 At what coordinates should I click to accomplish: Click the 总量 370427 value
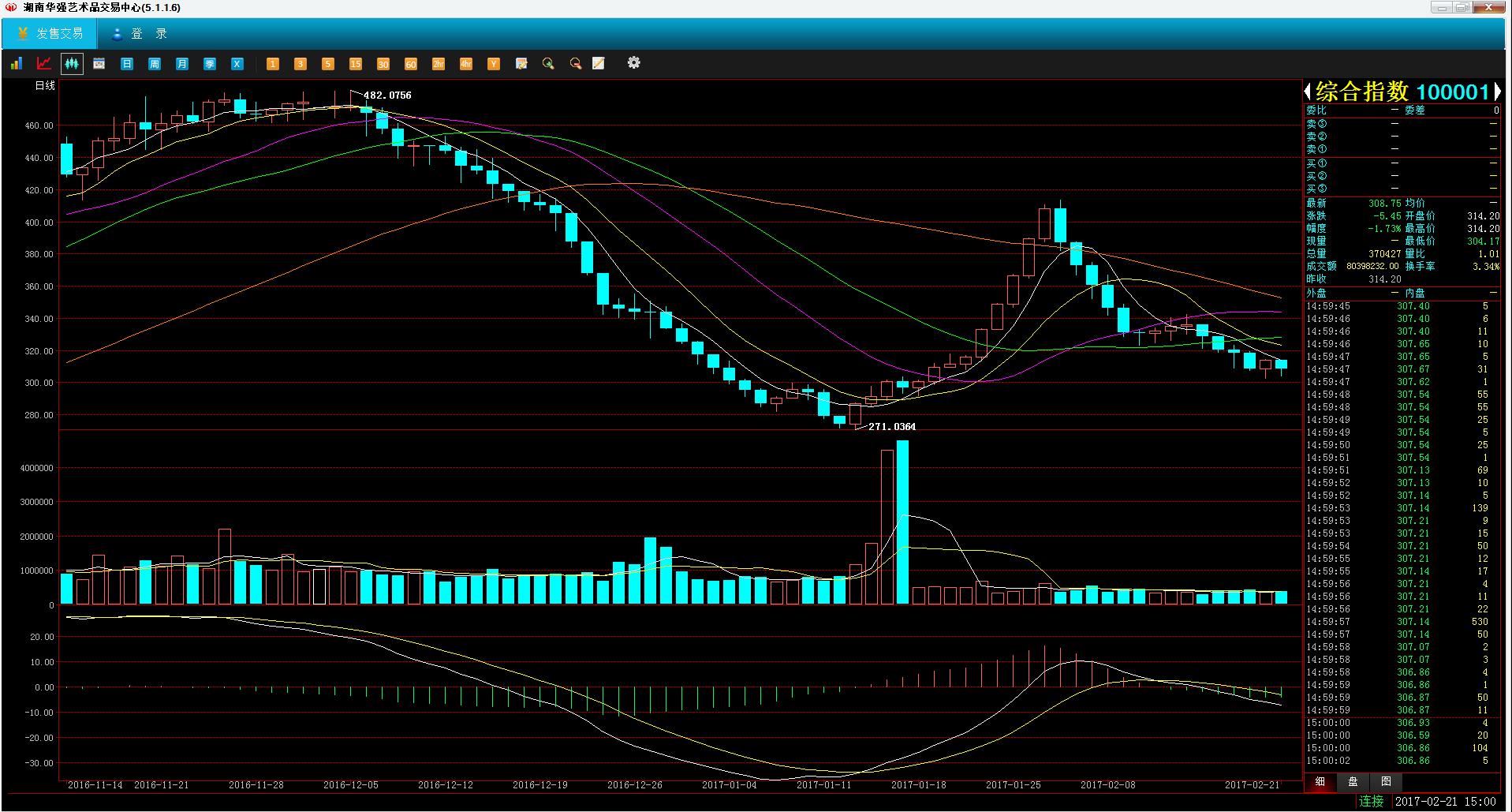1384,254
